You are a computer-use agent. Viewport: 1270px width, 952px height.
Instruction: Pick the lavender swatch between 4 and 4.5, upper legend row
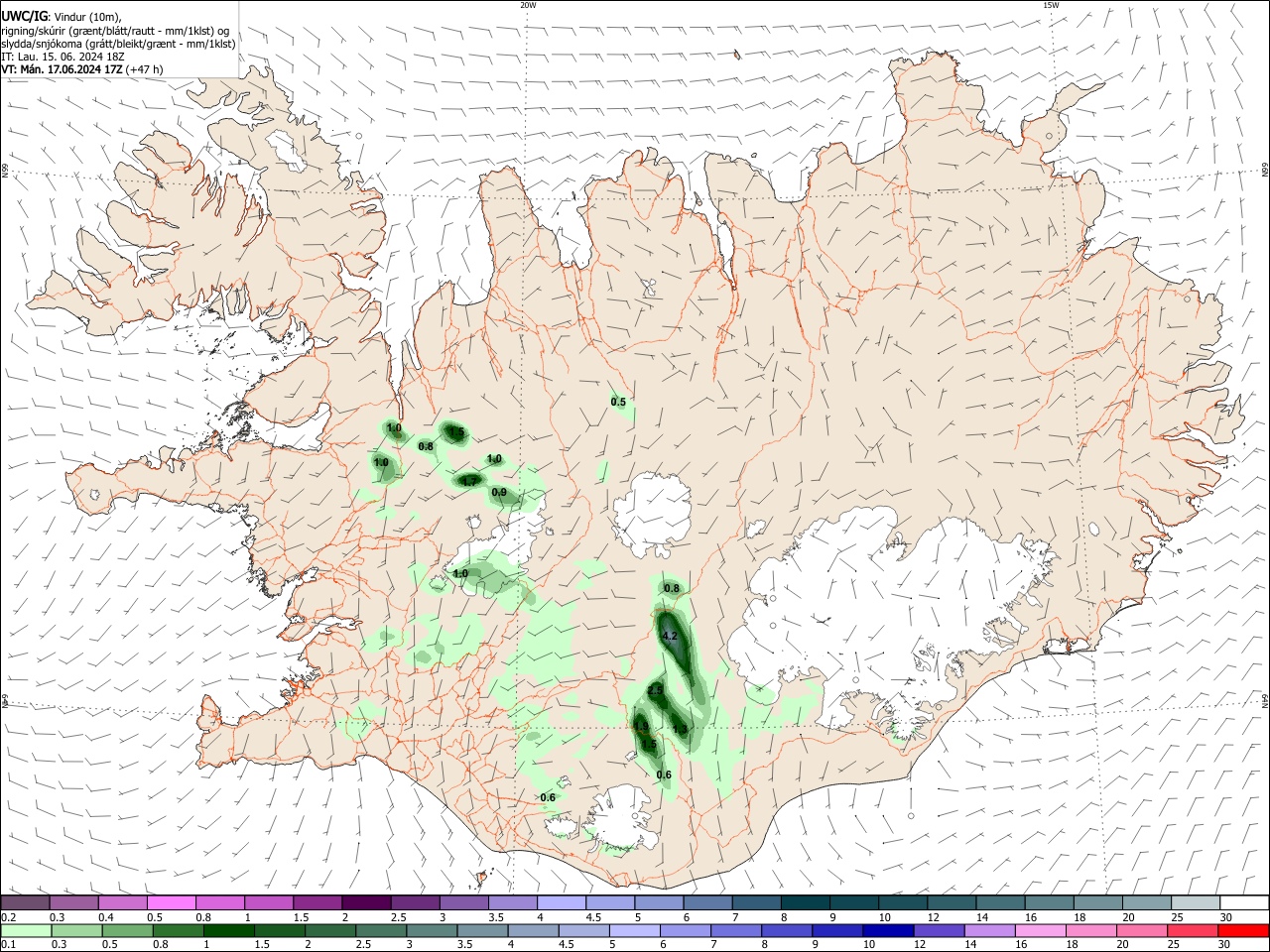561,903
